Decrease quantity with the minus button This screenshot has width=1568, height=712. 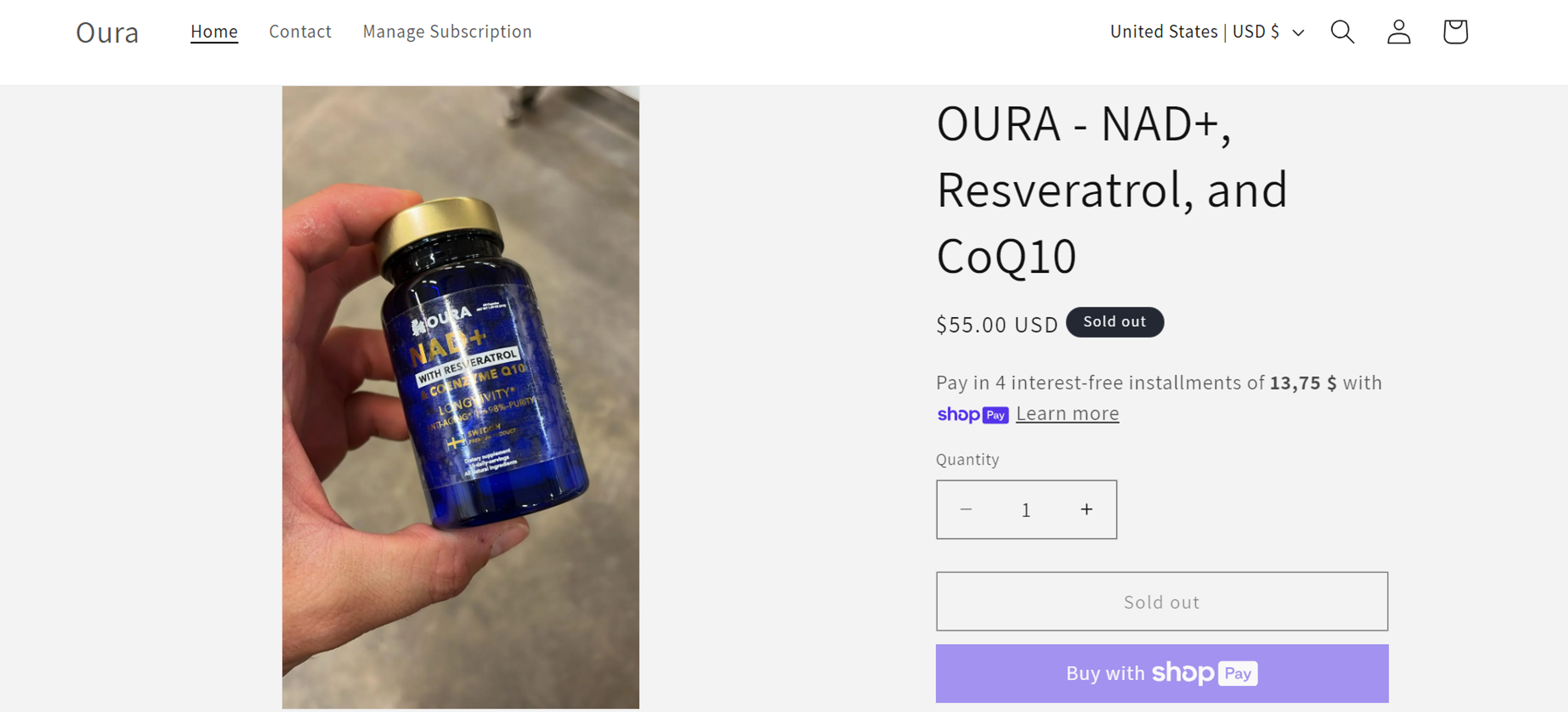[x=966, y=510]
